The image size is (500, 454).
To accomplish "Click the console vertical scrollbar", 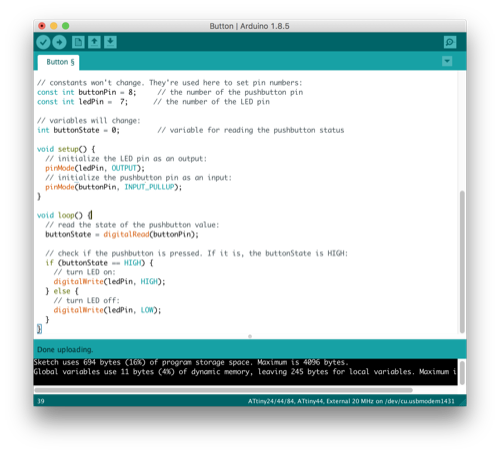I will [462, 373].
